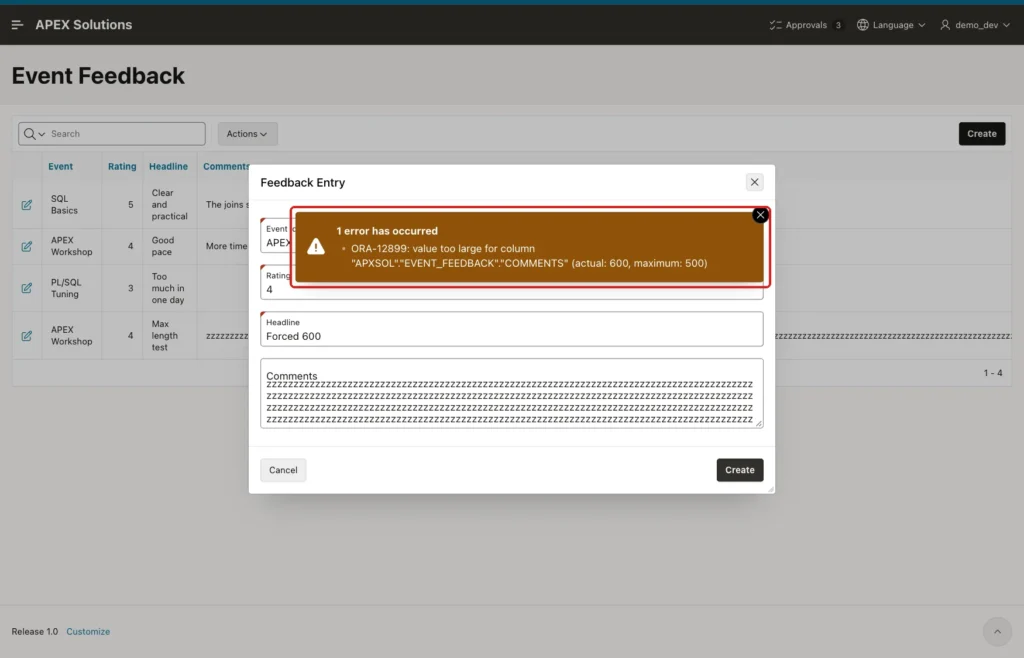Screen dimensions: 1024x658
Task: Expand the Language dropdown
Action: coord(891,25)
